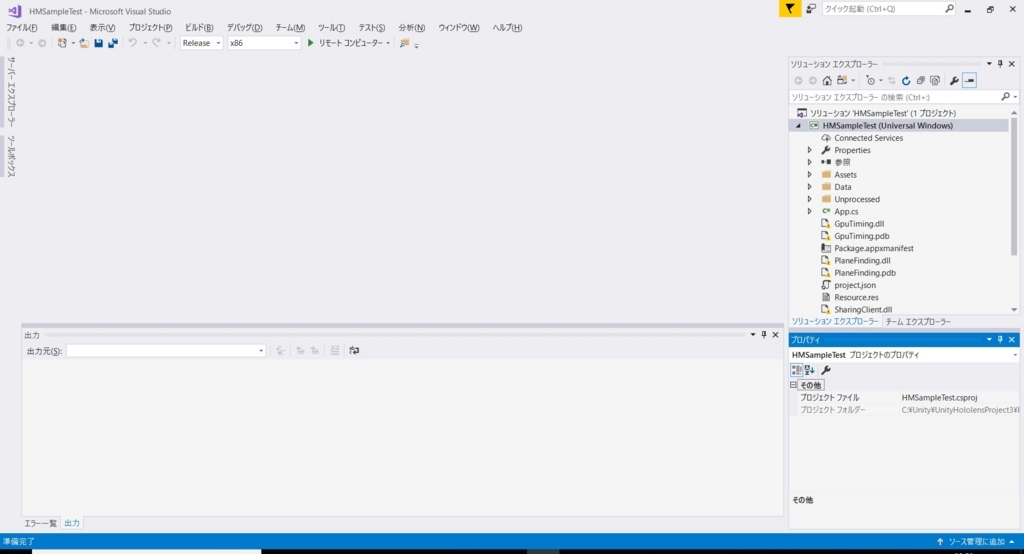Image resolution: width=1024 pixels, height=554 pixels.
Task: Click the Open File toolbar icon
Action: (84, 43)
